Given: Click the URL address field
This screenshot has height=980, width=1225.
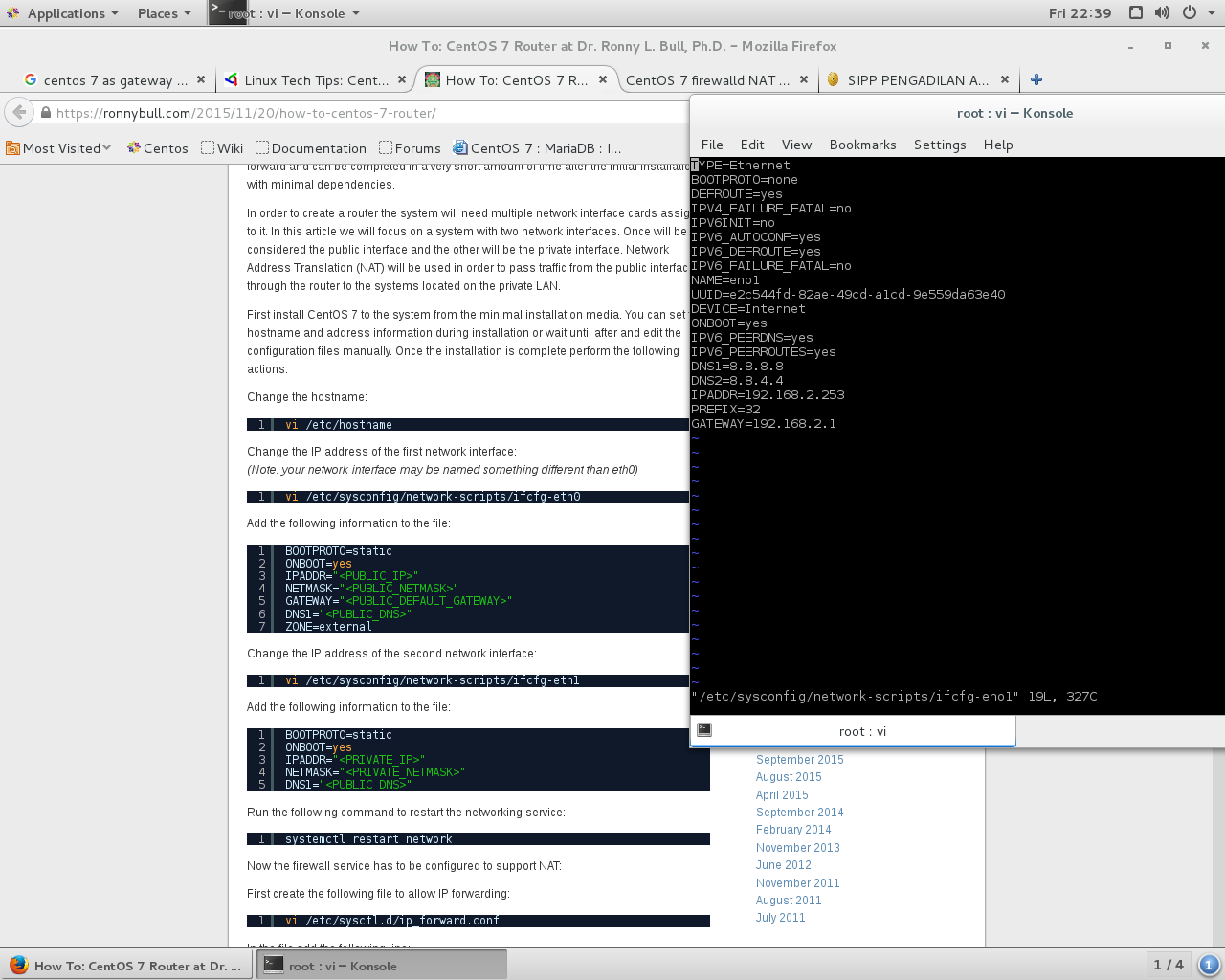Looking at the screenshot, I should click(x=364, y=113).
